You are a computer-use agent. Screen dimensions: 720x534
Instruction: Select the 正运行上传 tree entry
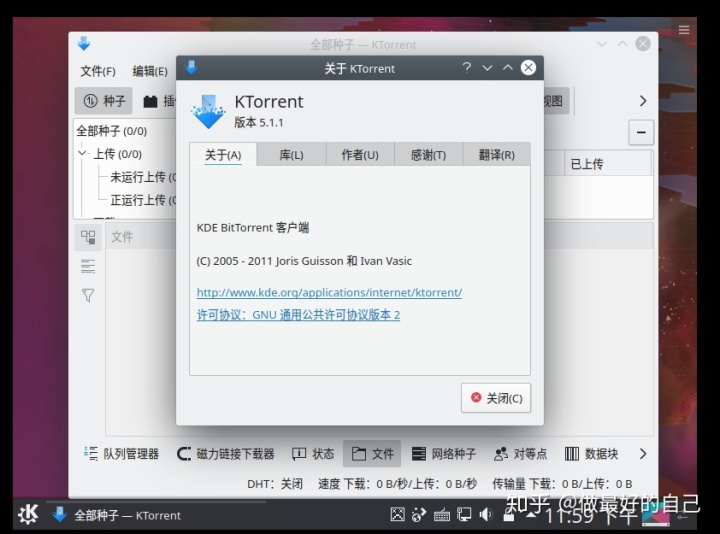pos(143,200)
